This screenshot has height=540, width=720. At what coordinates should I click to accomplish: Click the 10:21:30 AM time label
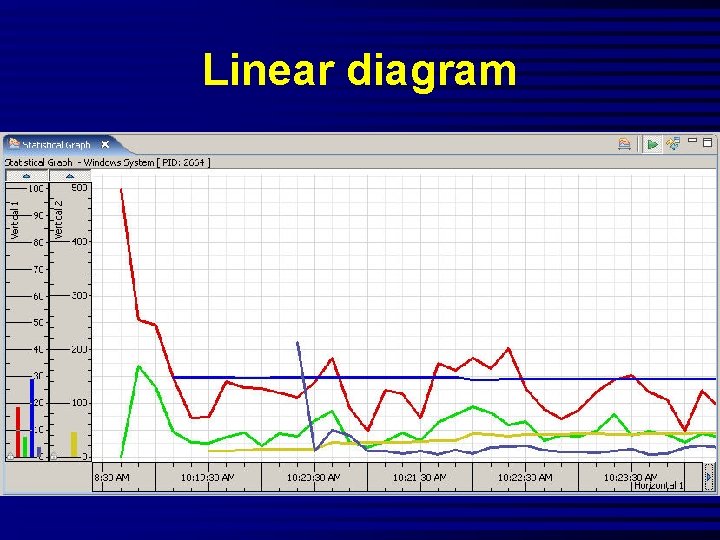[419, 478]
